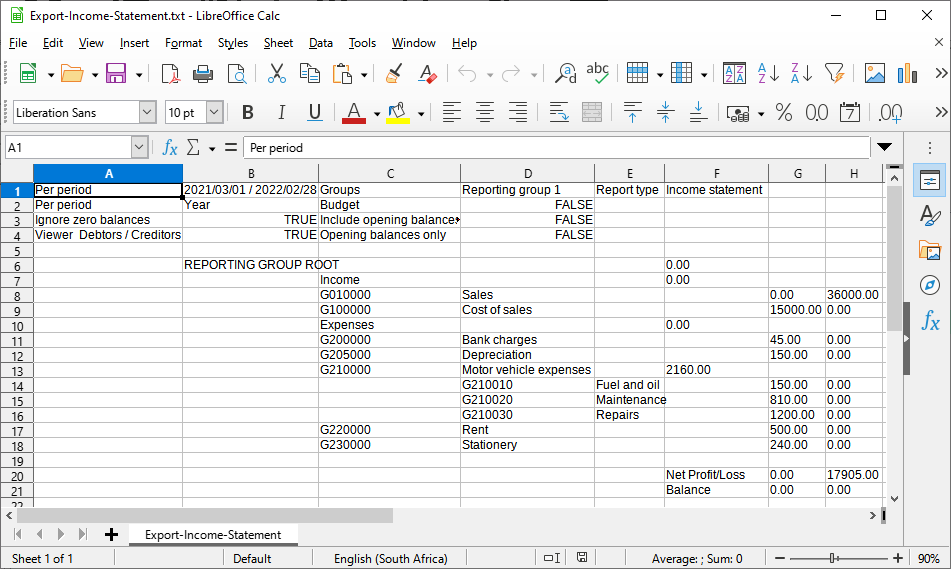Viewport: 951px width, 569px height.
Task: Click the Function Wizard fx icon
Action: tap(170, 148)
